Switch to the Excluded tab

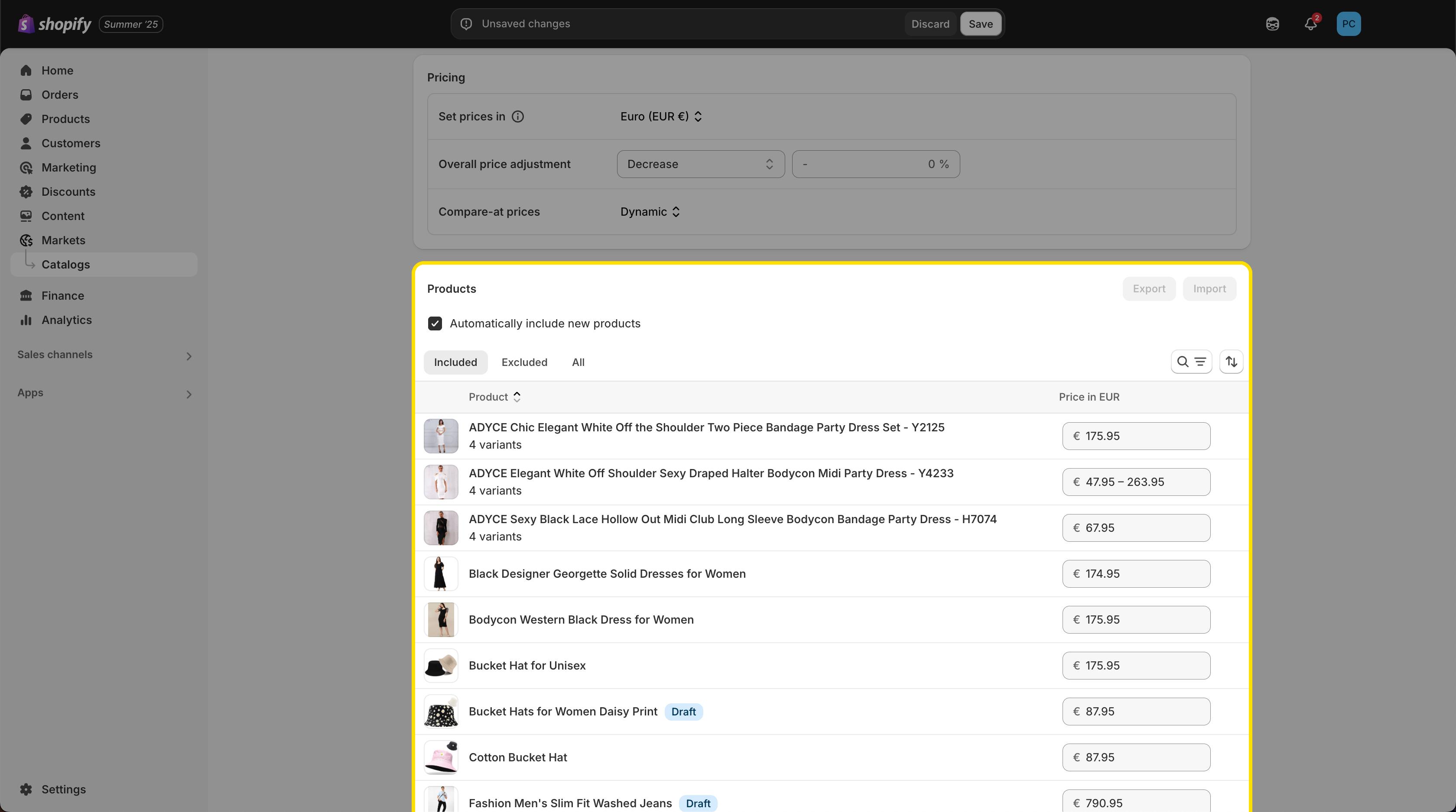[524, 362]
